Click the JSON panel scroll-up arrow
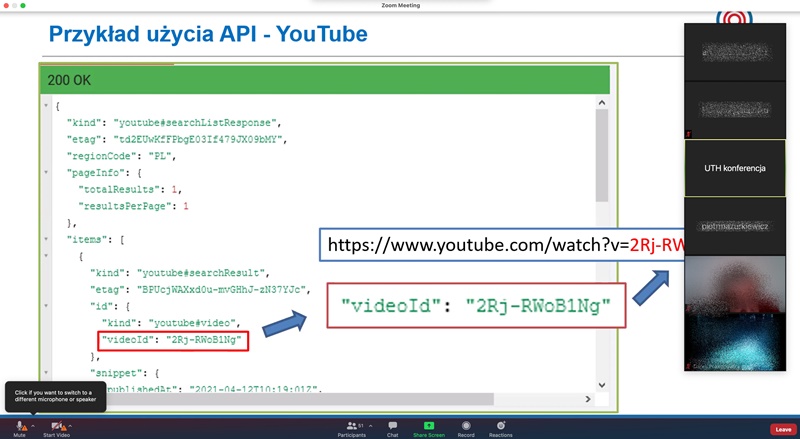Image resolution: width=800 pixels, height=439 pixels. tap(602, 103)
